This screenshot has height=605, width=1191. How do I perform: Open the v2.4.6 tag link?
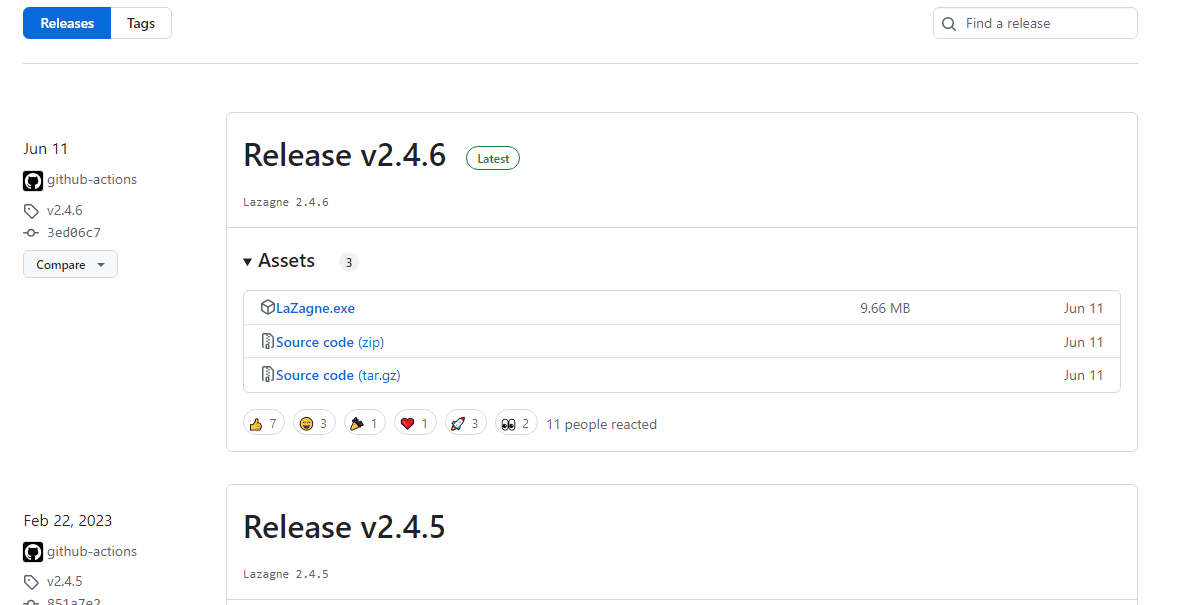(64, 211)
